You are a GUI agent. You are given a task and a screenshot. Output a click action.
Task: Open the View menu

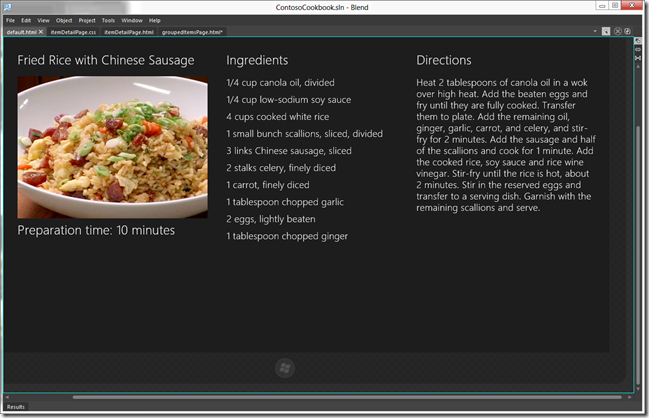pos(44,20)
